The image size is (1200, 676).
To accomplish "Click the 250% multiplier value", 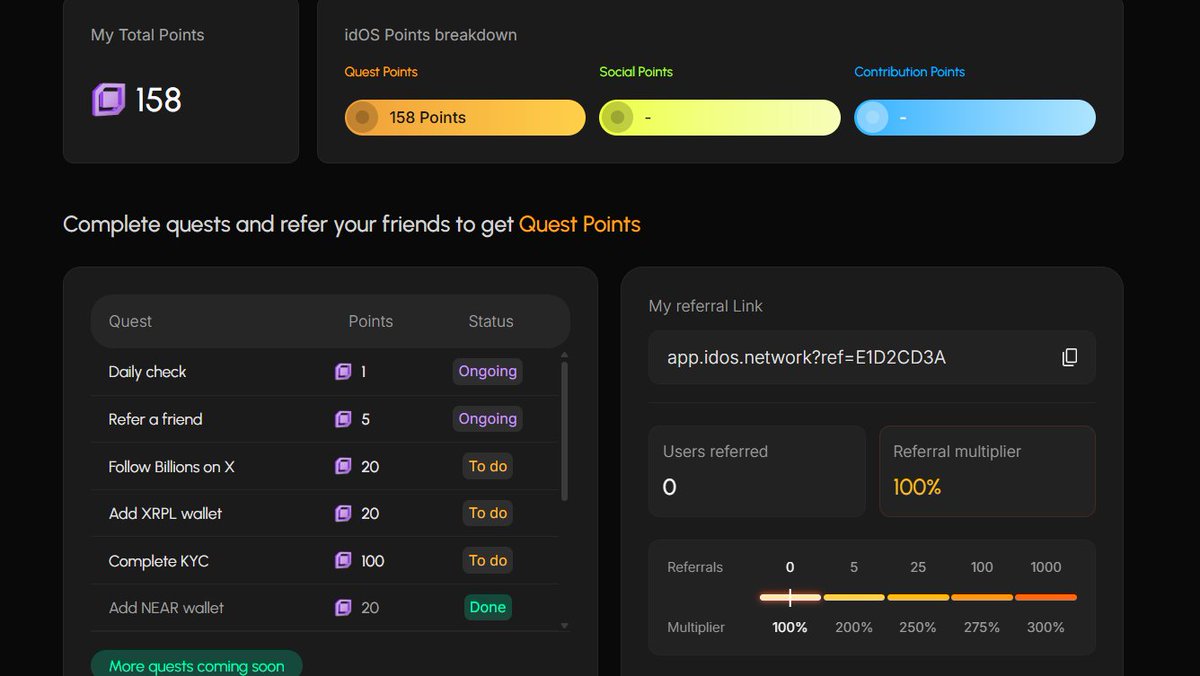I will pos(918,627).
